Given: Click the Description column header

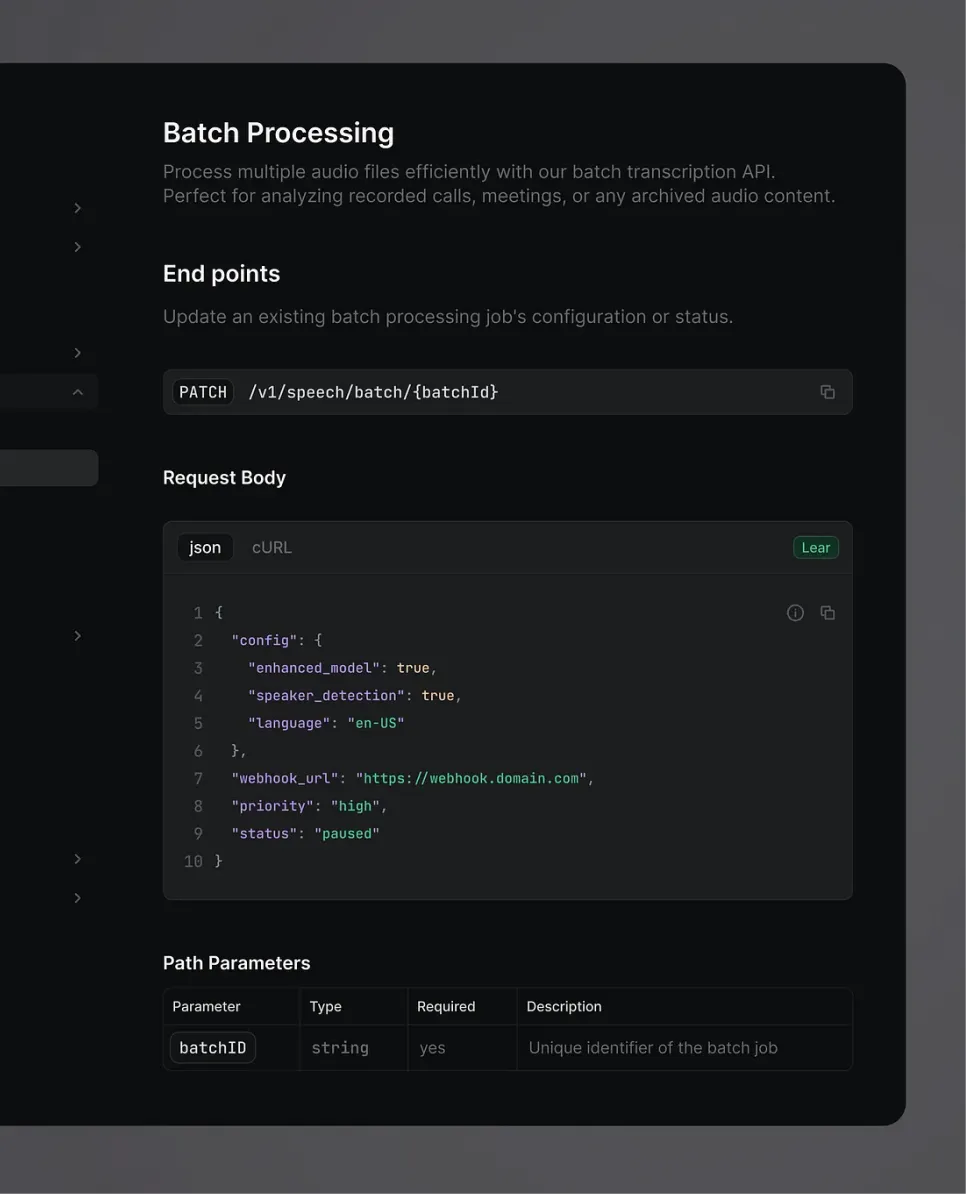Looking at the screenshot, I should pyautogui.click(x=564, y=1006).
